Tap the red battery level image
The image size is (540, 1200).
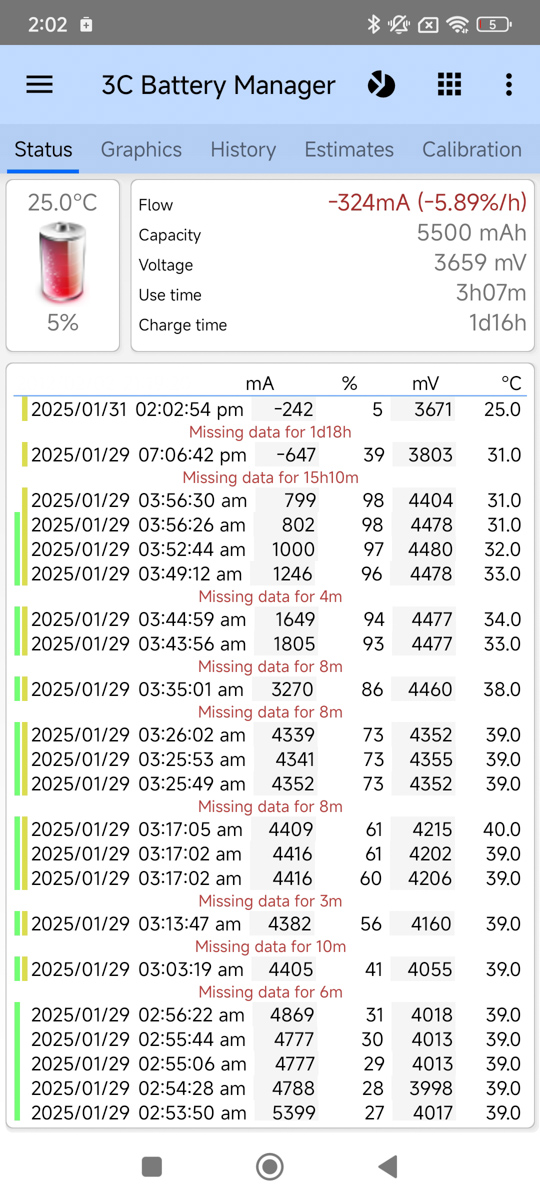[63, 263]
